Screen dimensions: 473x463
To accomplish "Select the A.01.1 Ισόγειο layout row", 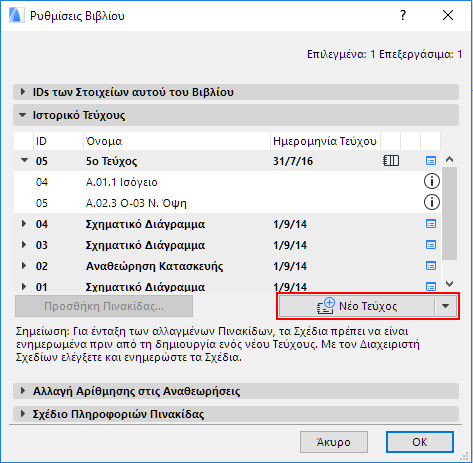I will coord(227,182).
